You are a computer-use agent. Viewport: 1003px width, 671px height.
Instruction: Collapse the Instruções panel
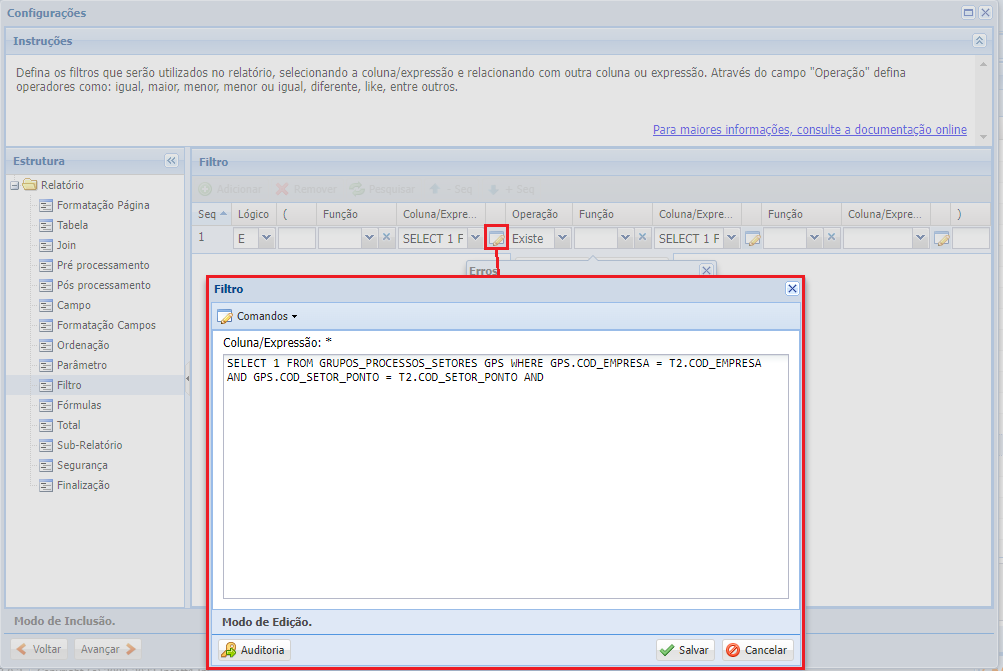(x=979, y=41)
